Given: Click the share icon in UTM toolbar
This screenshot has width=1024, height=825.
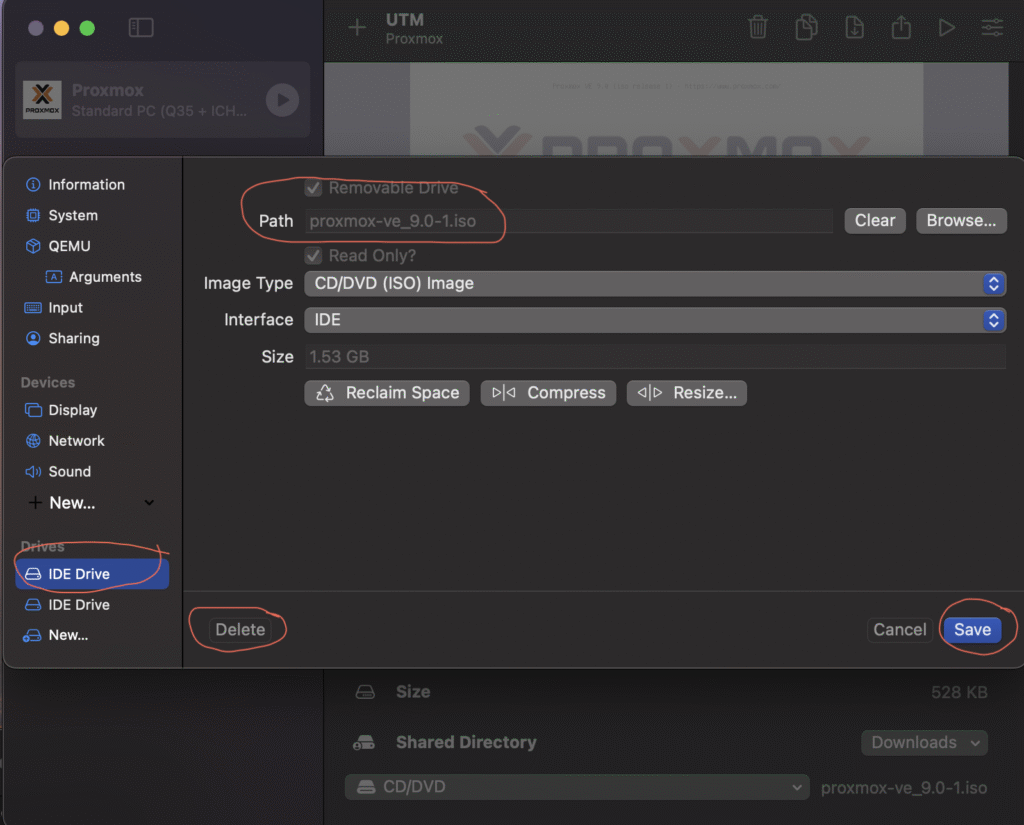Looking at the screenshot, I should pos(901,28).
